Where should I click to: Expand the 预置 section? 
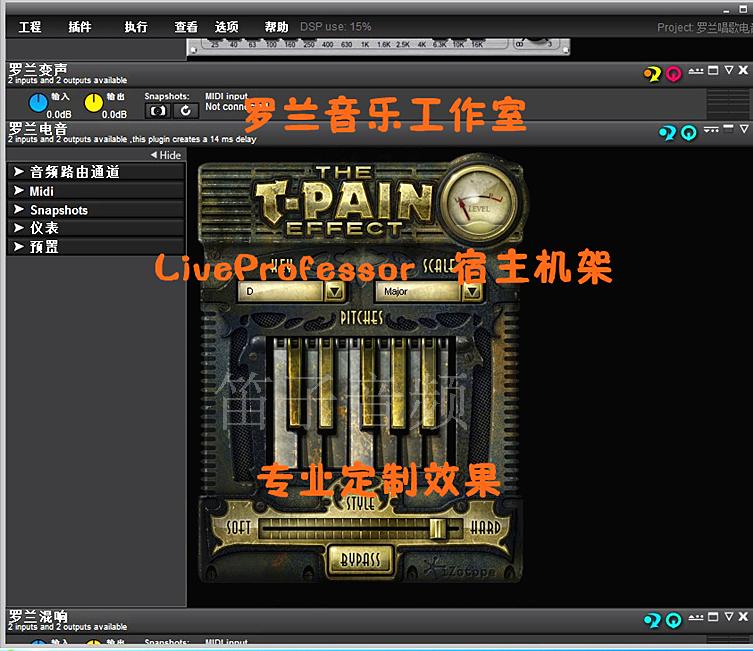(96, 247)
